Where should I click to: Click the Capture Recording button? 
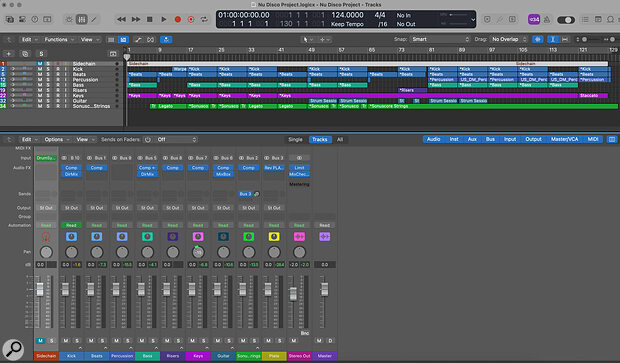tap(191, 19)
